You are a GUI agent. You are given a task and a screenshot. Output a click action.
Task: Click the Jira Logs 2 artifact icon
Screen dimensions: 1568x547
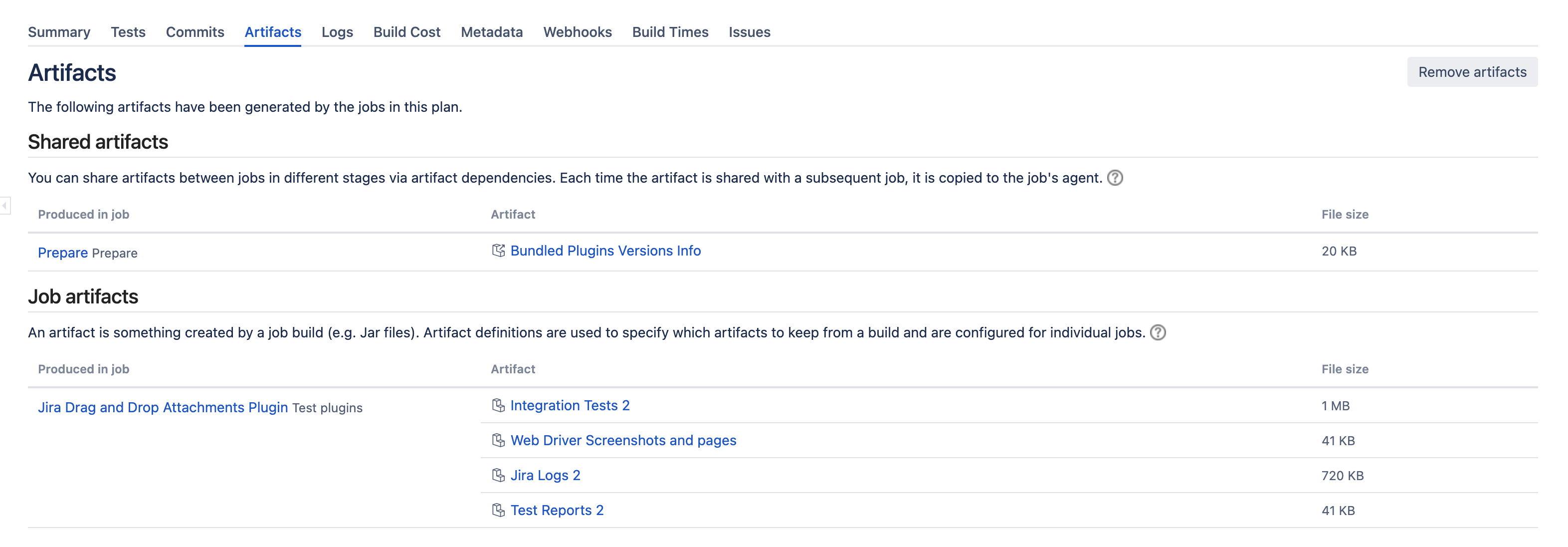498,475
